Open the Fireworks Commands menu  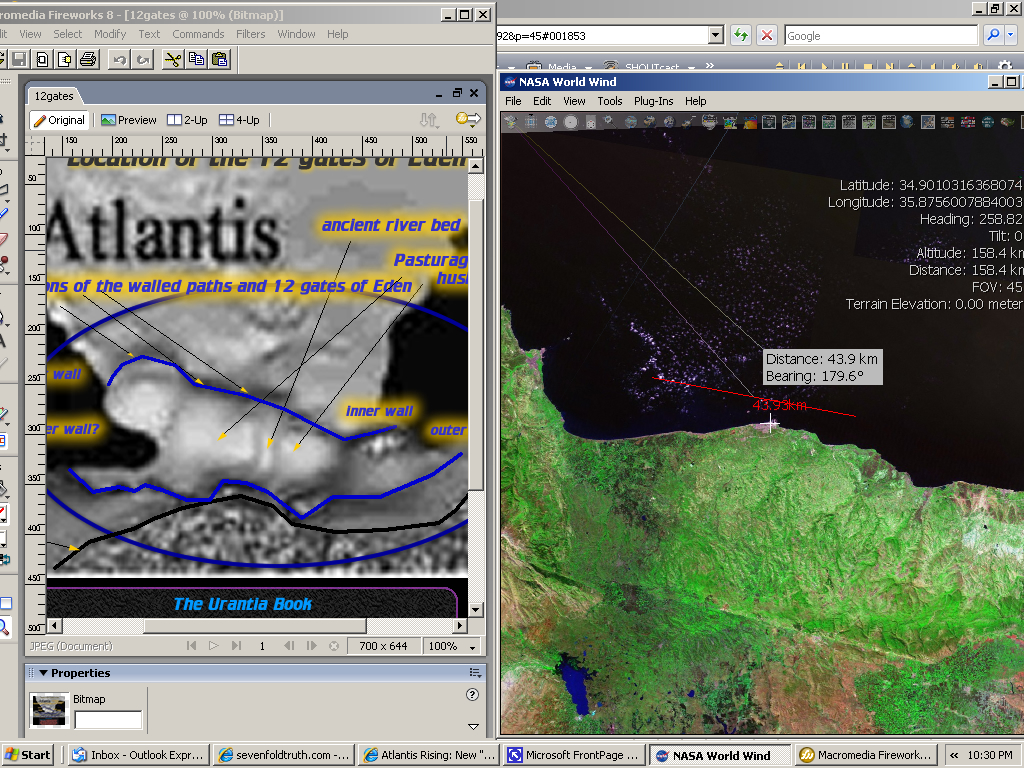(198, 34)
